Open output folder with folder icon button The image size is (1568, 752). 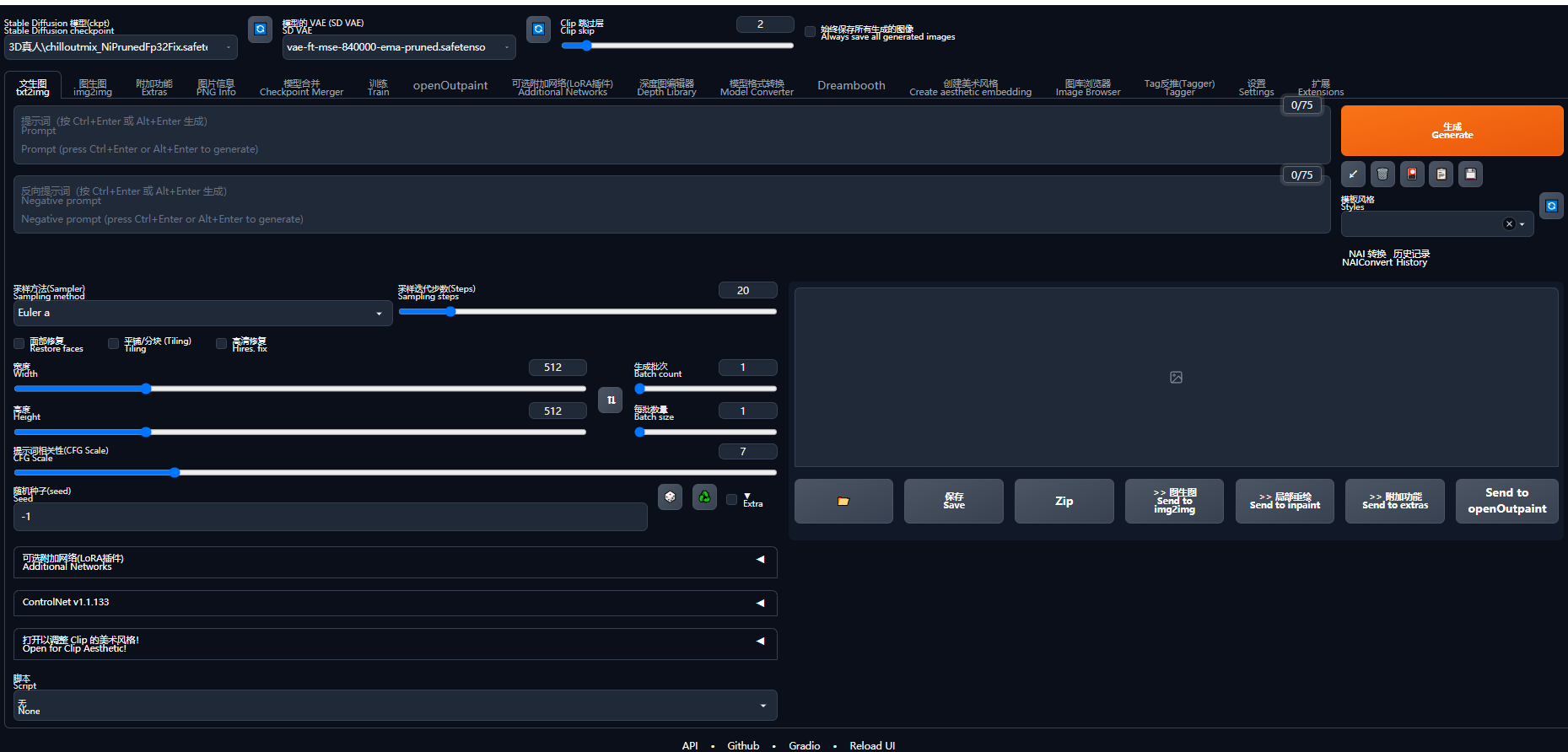[x=843, y=502]
